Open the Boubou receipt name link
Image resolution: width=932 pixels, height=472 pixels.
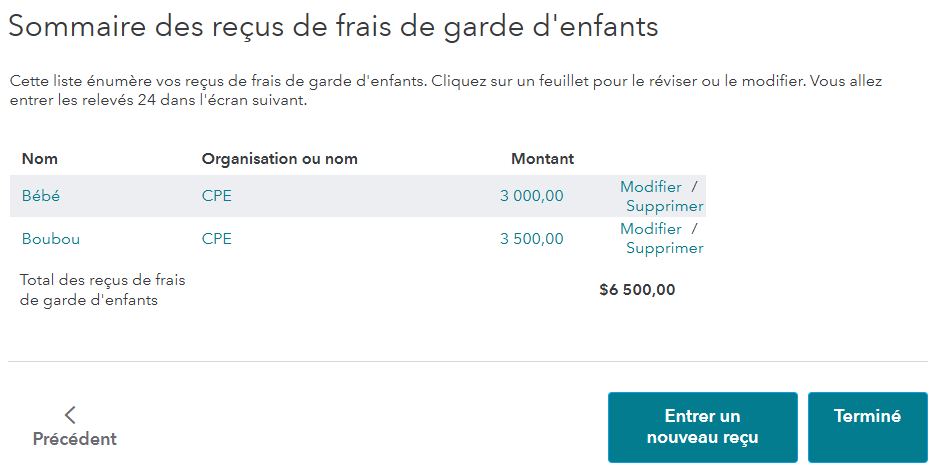click(x=51, y=239)
